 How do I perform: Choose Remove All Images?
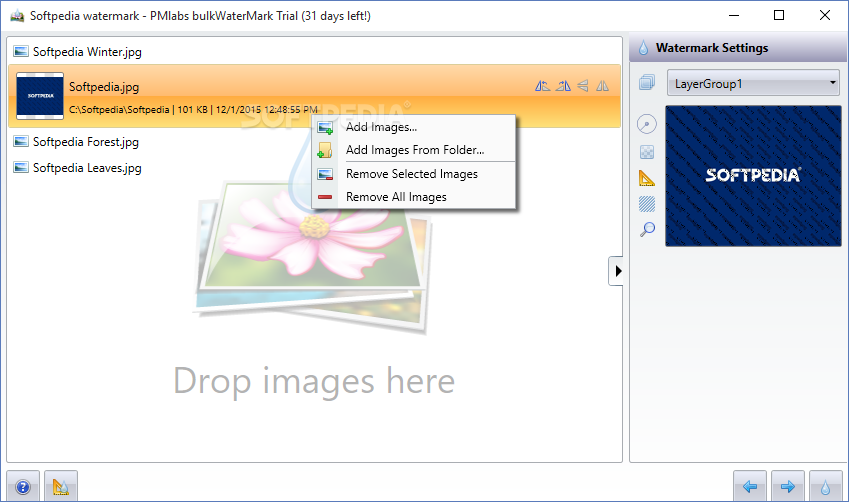tap(414, 197)
